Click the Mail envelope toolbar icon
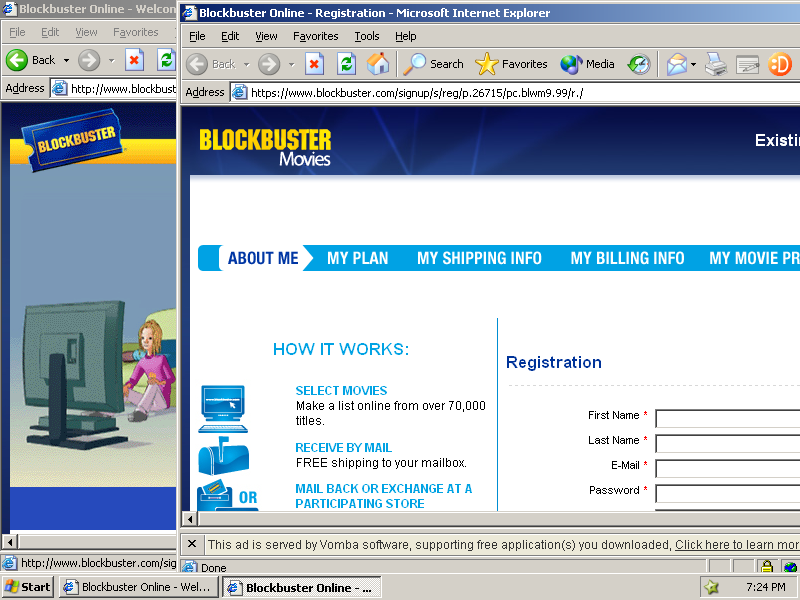 click(x=677, y=64)
